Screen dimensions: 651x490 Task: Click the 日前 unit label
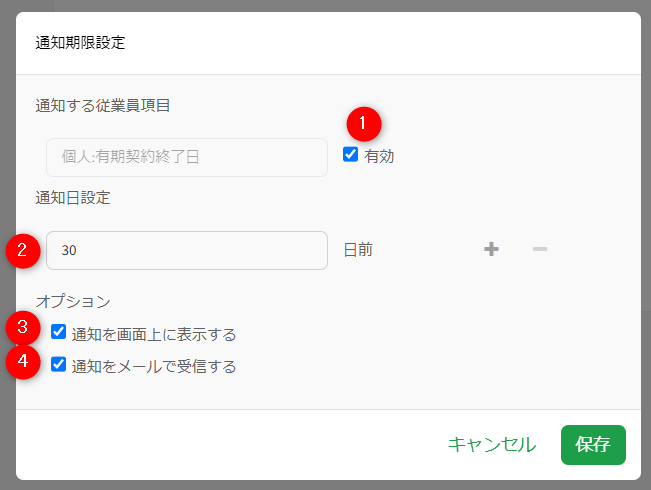[358, 250]
